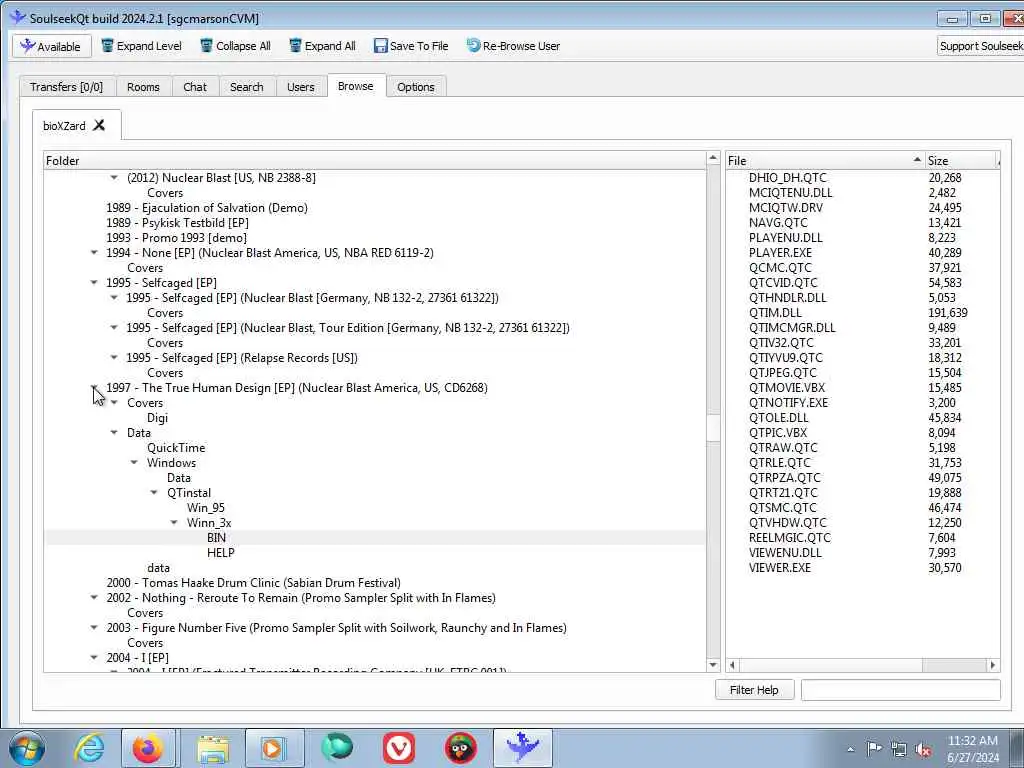
Task: Select the Digi folder
Action: tap(157, 418)
